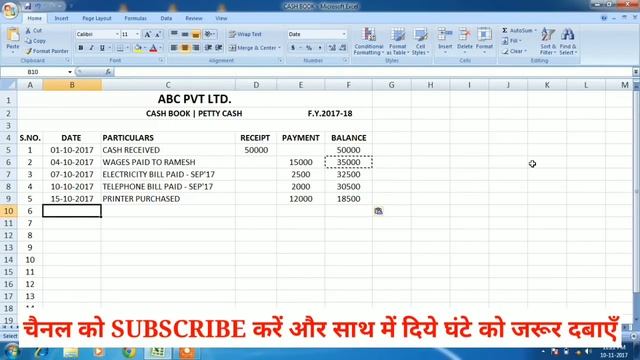The height and width of the screenshot is (360, 640).
Task: Select column C header
Action: tap(168, 85)
